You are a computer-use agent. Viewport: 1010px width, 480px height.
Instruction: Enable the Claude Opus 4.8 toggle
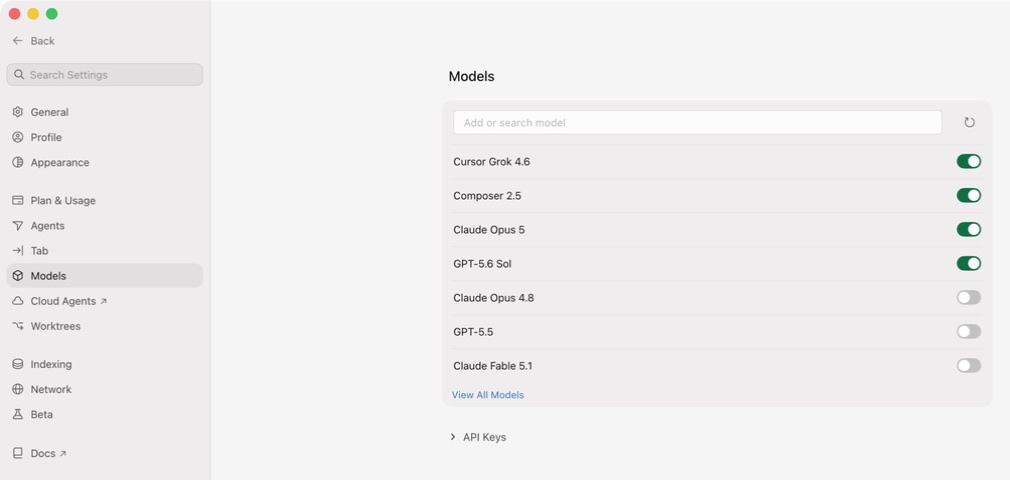pos(969,298)
